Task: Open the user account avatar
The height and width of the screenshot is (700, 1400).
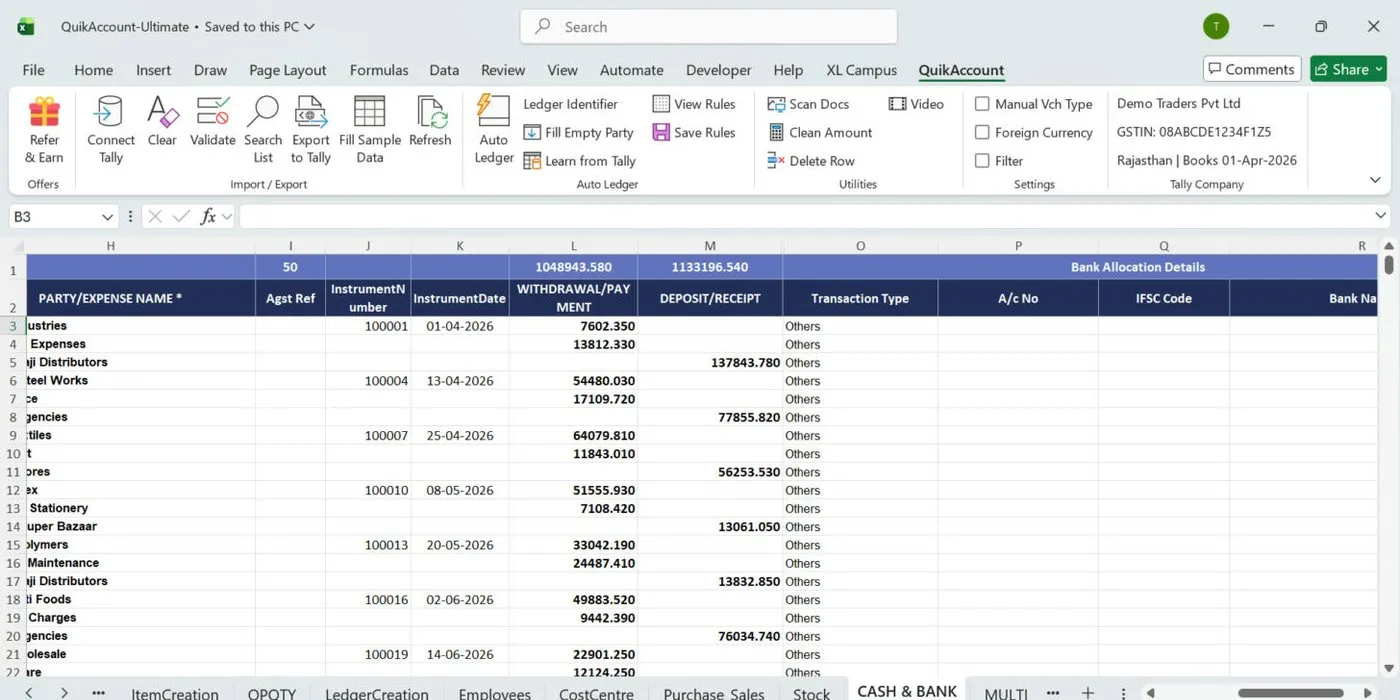Action: point(1216,27)
